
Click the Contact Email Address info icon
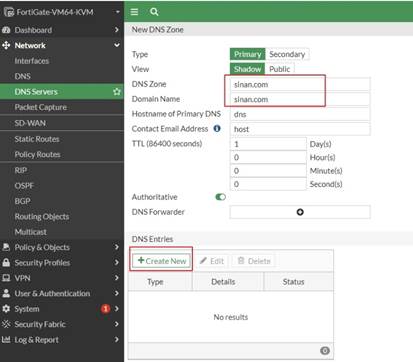pos(217,128)
